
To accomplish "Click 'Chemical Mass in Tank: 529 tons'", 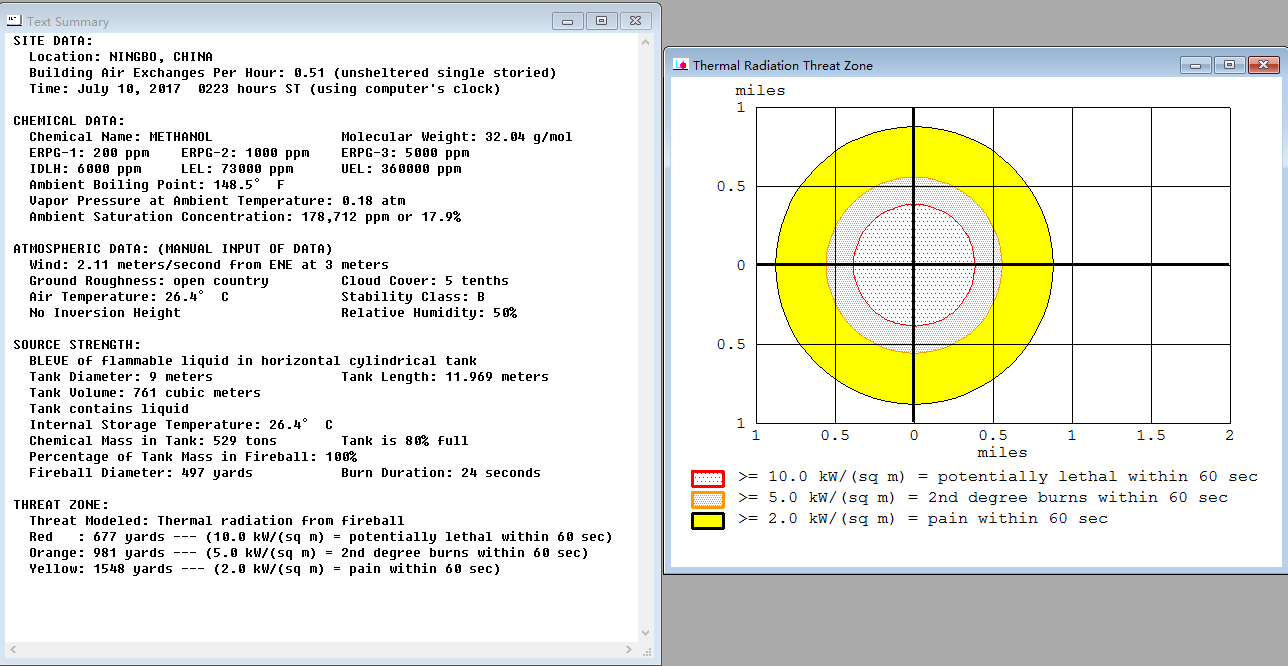I will click(x=153, y=441).
